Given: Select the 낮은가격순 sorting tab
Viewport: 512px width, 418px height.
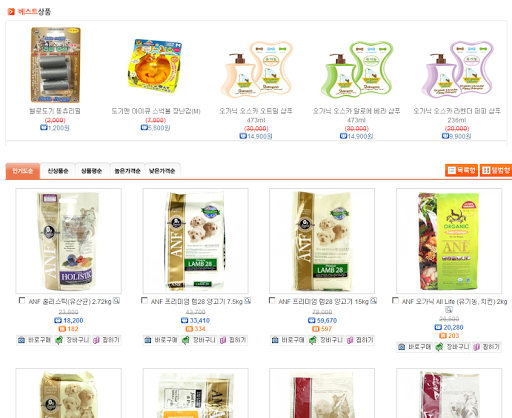Looking at the screenshot, I should click(x=162, y=171).
